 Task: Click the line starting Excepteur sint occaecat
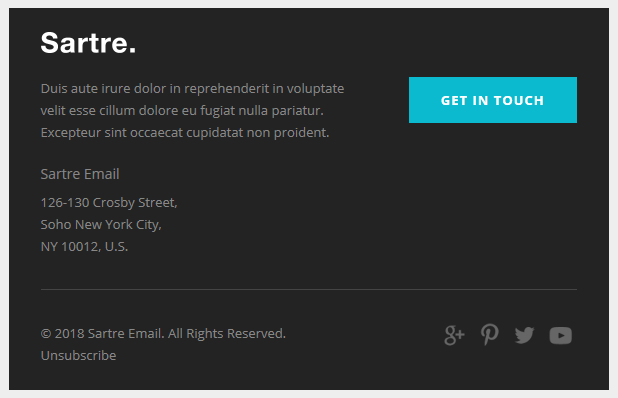185,133
